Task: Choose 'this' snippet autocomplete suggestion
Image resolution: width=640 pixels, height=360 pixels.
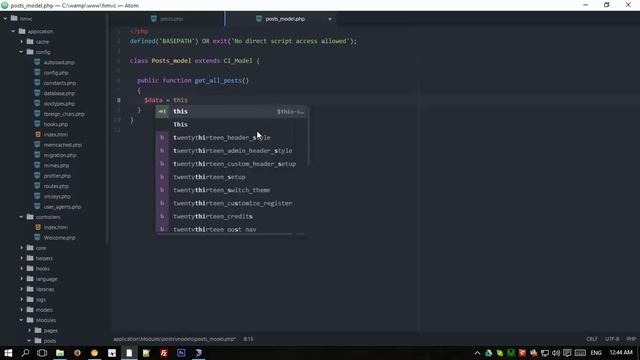Action: click(x=232, y=111)
